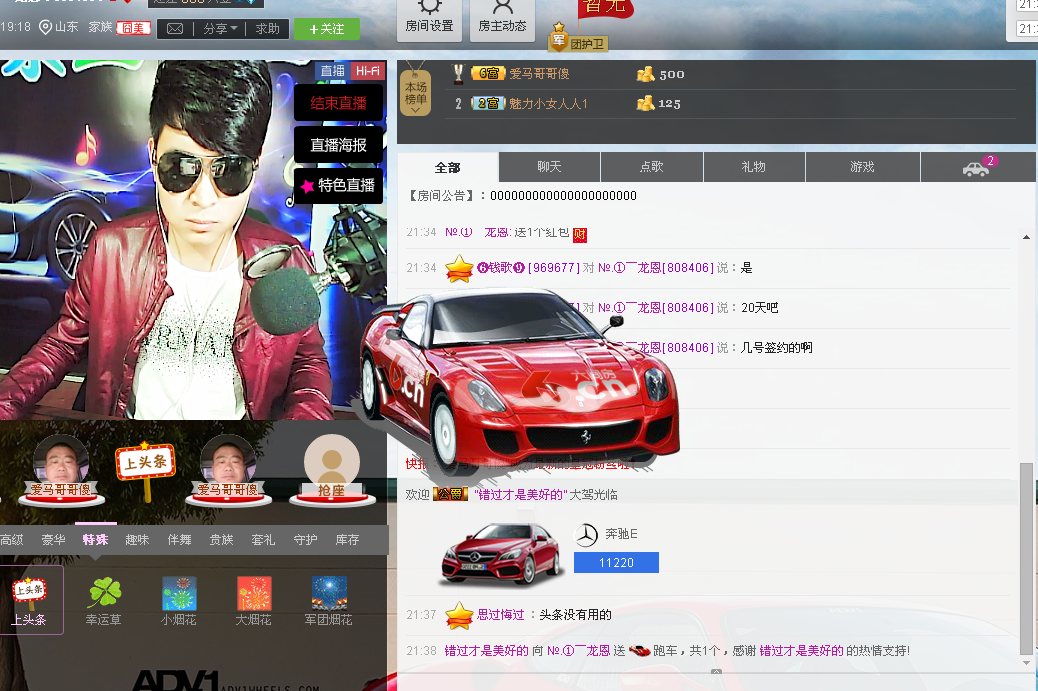Choose the 幸运草 lucky clover gift

[104, 600]
